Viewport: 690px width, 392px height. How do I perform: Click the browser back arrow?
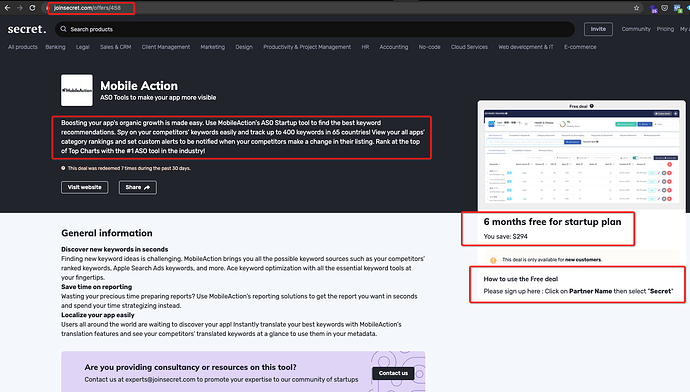coord(7,8)
